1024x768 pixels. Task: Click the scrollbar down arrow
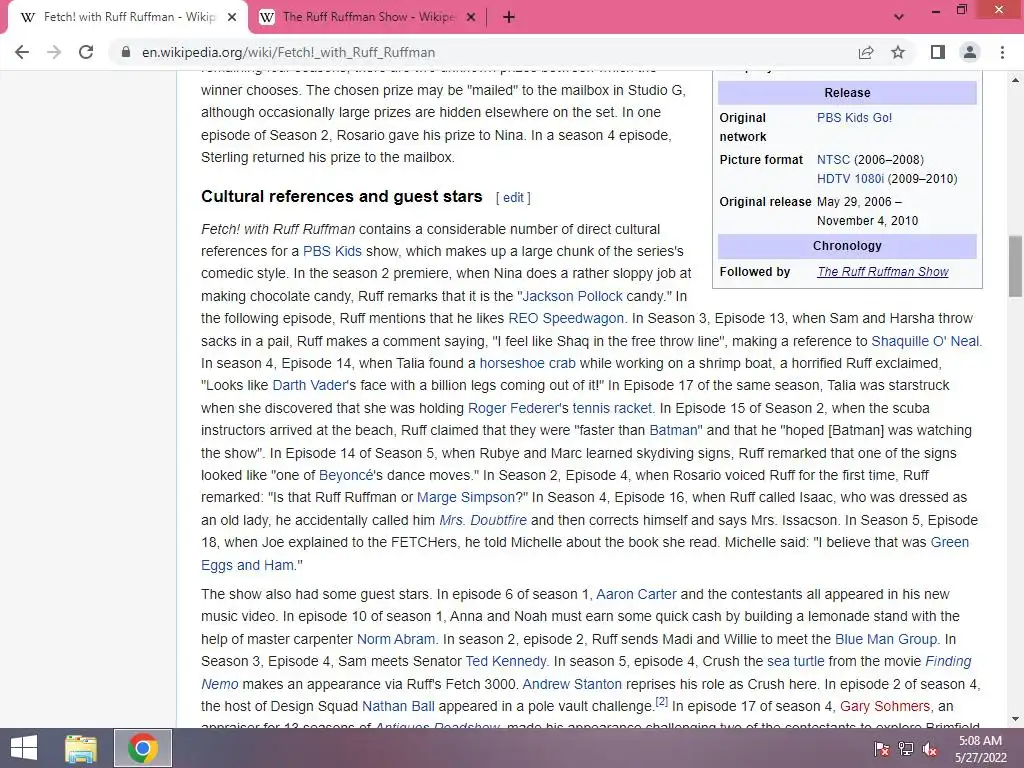point(1016,719)
